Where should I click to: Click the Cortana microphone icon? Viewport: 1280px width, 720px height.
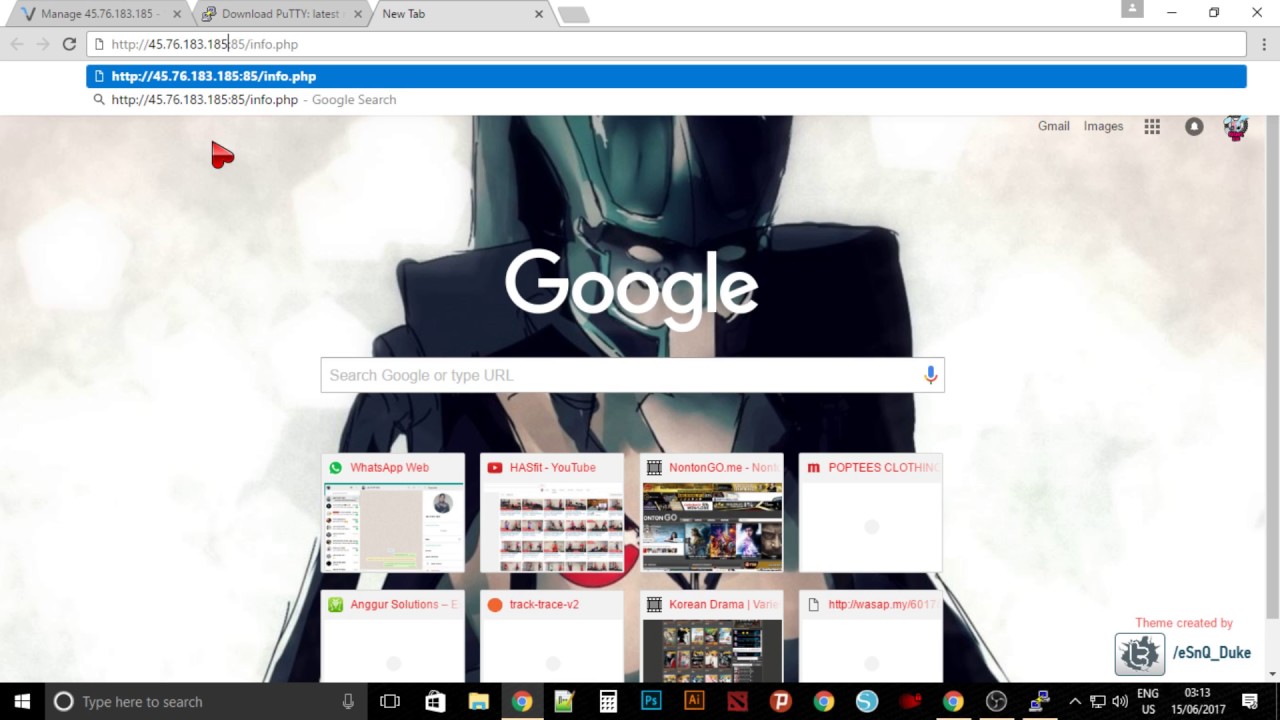click(348, 701)
